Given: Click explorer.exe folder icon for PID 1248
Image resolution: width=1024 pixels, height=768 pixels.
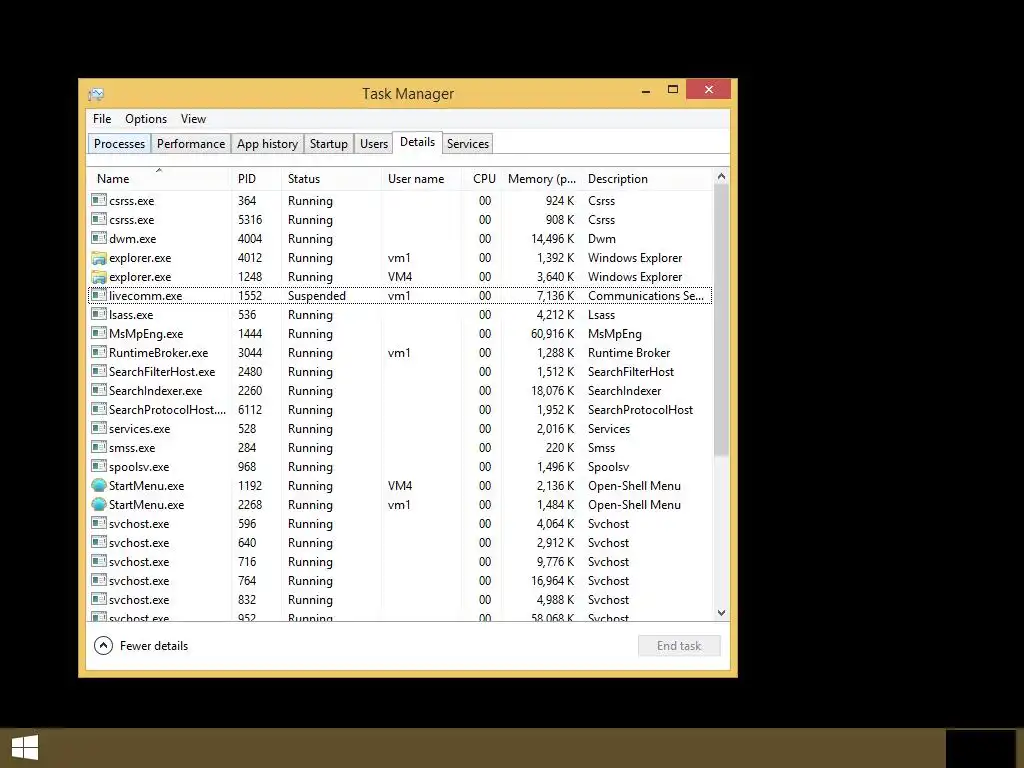Looking at the screenshot, I should tap(99, 276).
